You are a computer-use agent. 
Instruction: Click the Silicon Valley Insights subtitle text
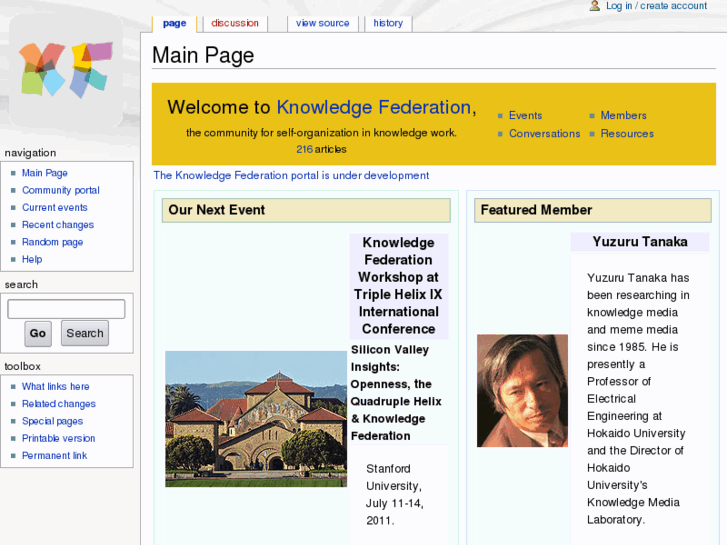[x=396, y=392]
